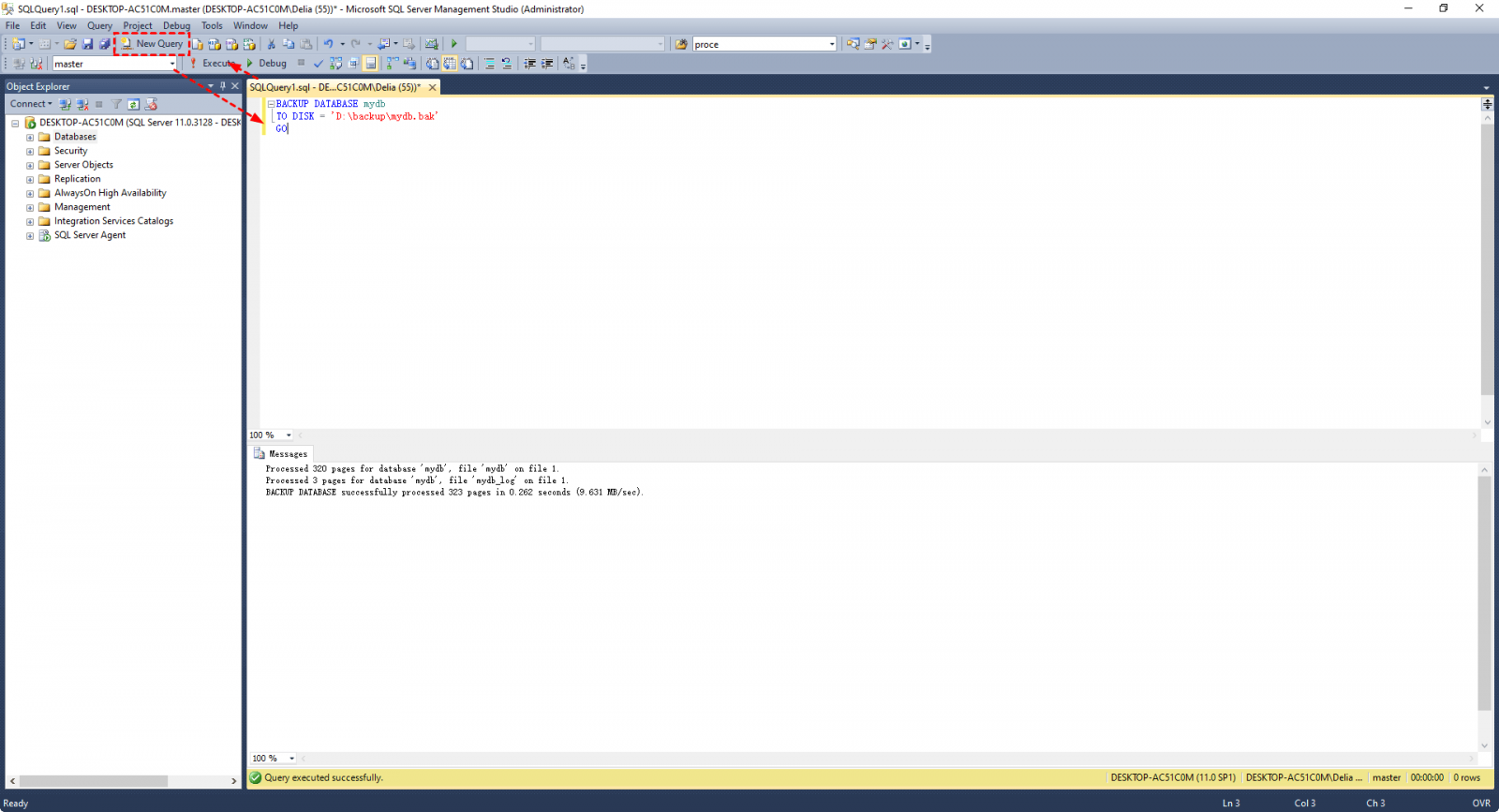This screenshot has height=812, width=1499.
Task: Toggle the IntelliSense Enabled icon
Action: point(371,64)
